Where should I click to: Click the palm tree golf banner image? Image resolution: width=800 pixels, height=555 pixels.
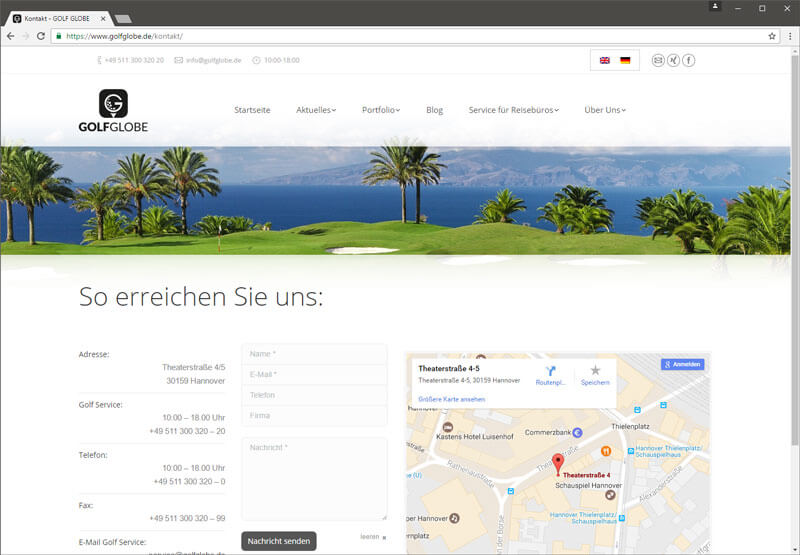395,200
